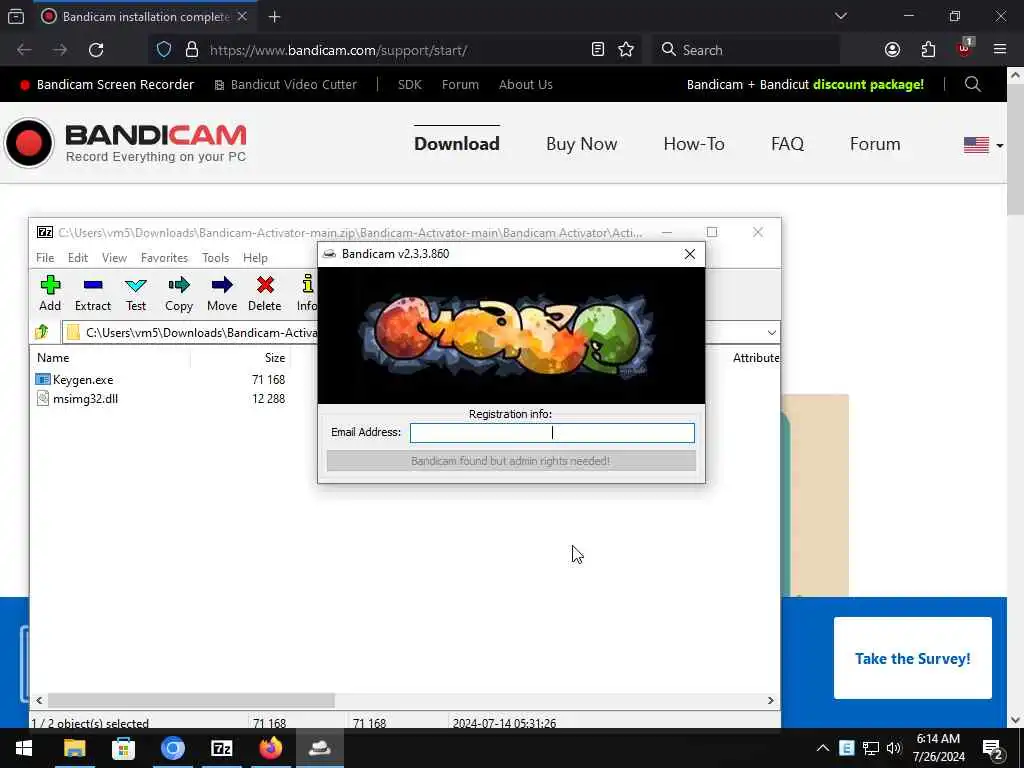Open View menu in 7-Zip
This screenshot has height=768, width=1024.
point(114,258)
